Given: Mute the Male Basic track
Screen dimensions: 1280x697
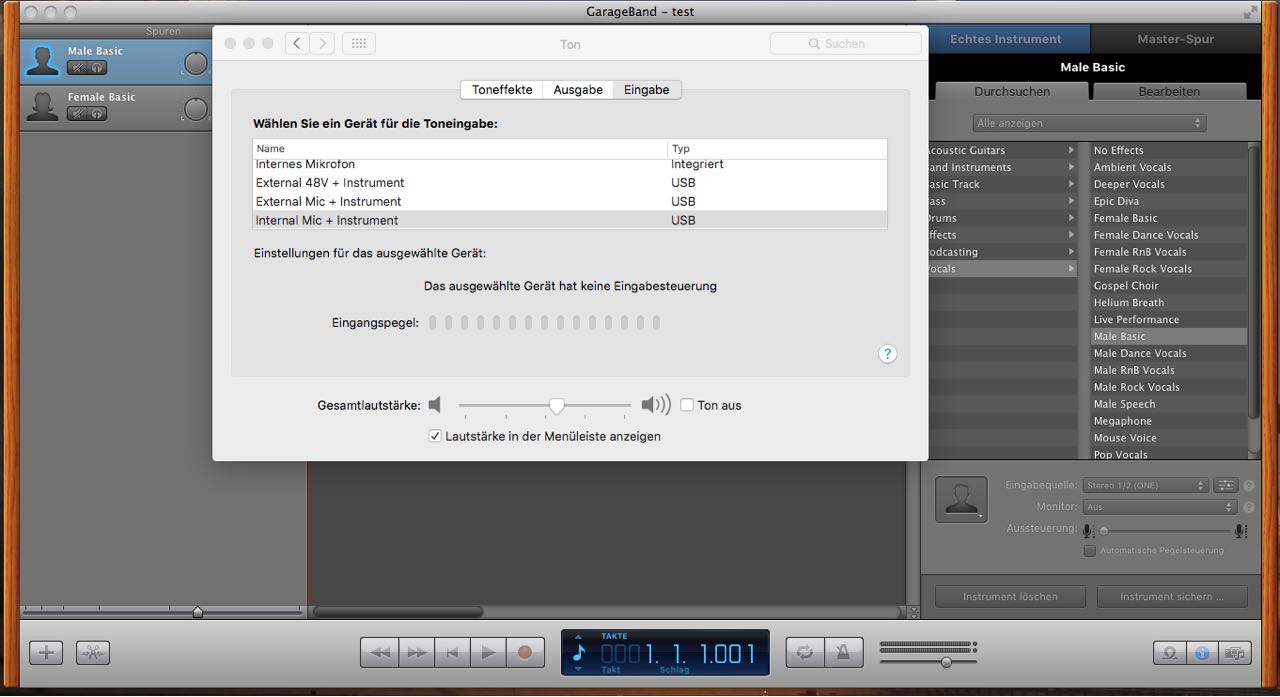Looking at the screenshot, I should [x=77, y=68].
